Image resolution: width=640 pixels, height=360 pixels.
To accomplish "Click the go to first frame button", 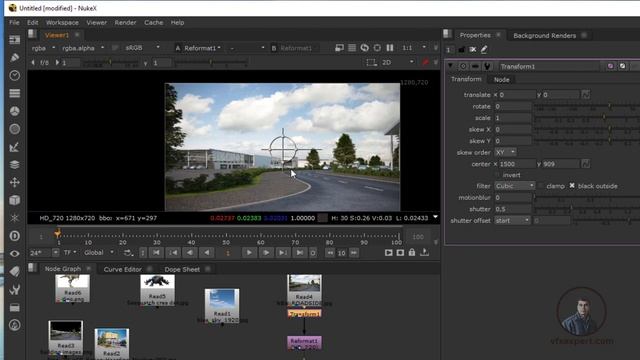I will [x=156, y=253].
